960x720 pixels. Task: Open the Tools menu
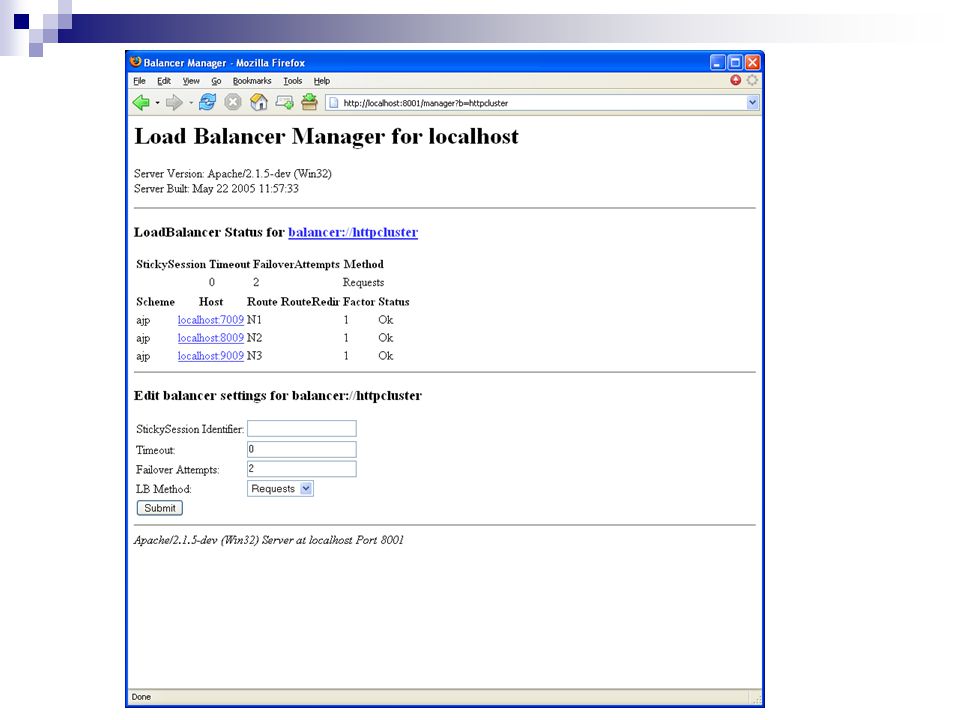[x=293, y=81]
